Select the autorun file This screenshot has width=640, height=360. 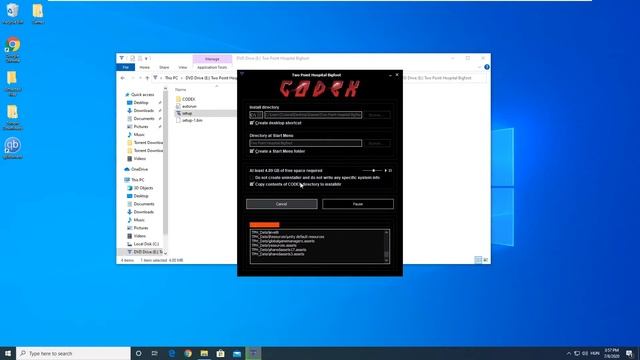pyautogui.click(x=189, y=106)
